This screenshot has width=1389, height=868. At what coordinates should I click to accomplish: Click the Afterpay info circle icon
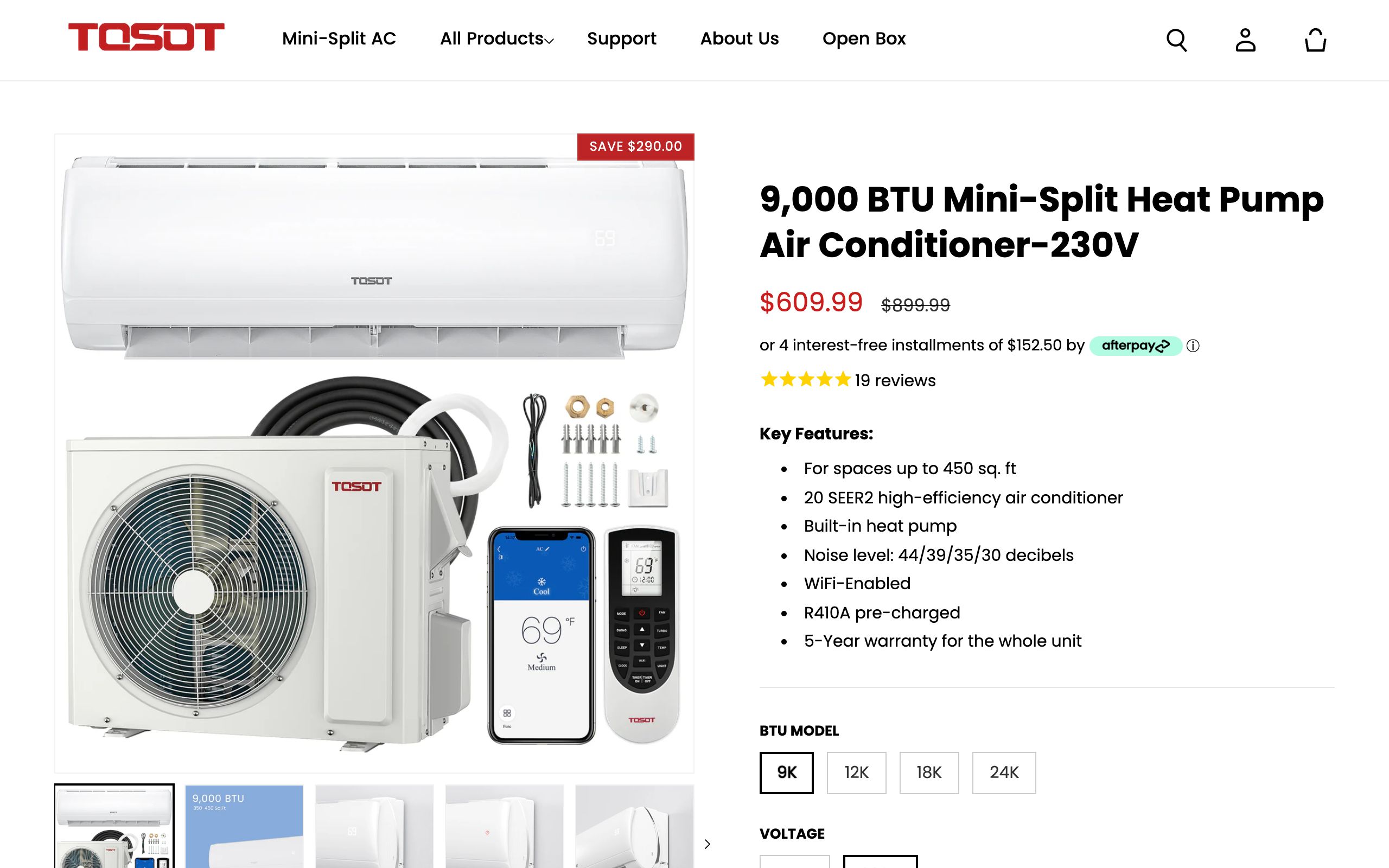coord(1193,346)
